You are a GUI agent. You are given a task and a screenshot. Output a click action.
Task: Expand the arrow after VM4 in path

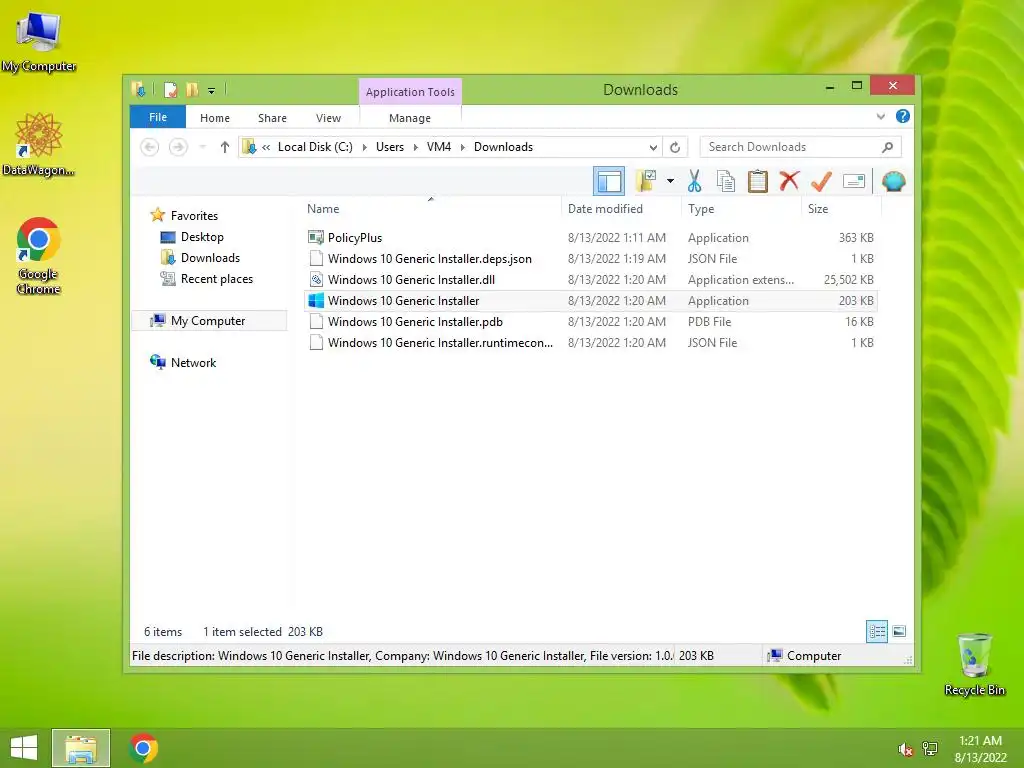point(462,147)
